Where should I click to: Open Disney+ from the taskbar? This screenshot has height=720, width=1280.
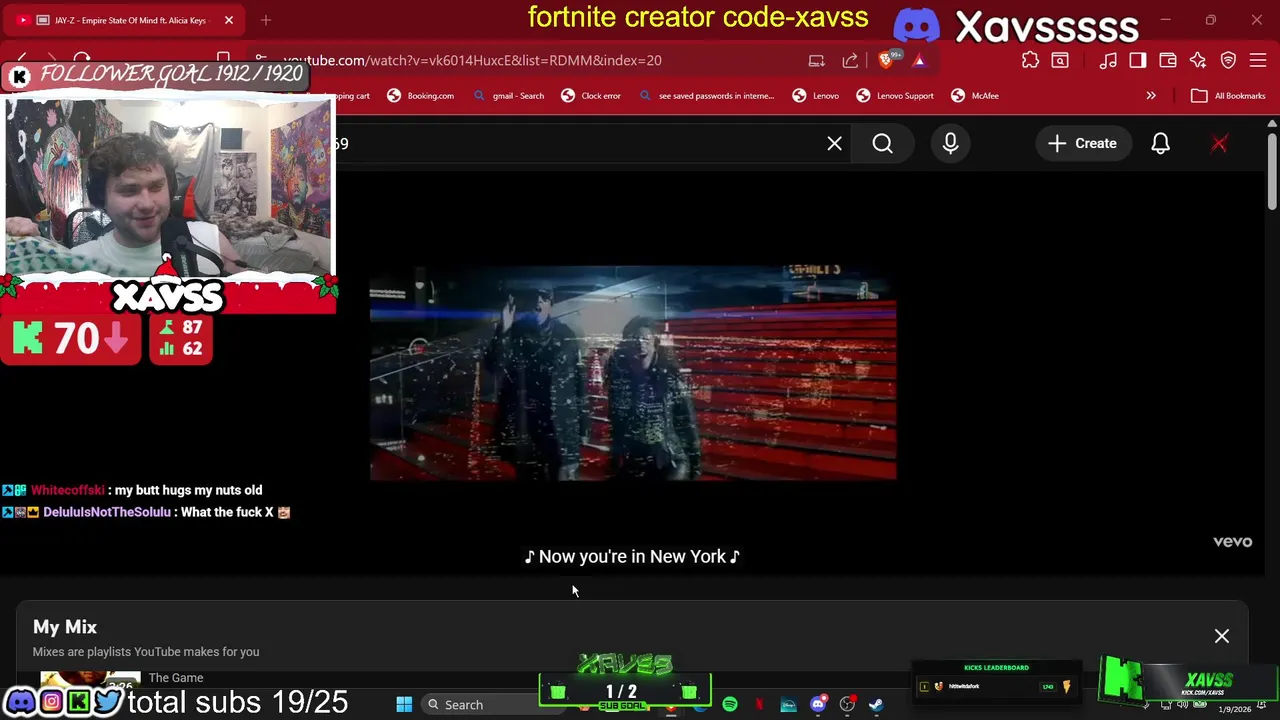click(788, 705)
